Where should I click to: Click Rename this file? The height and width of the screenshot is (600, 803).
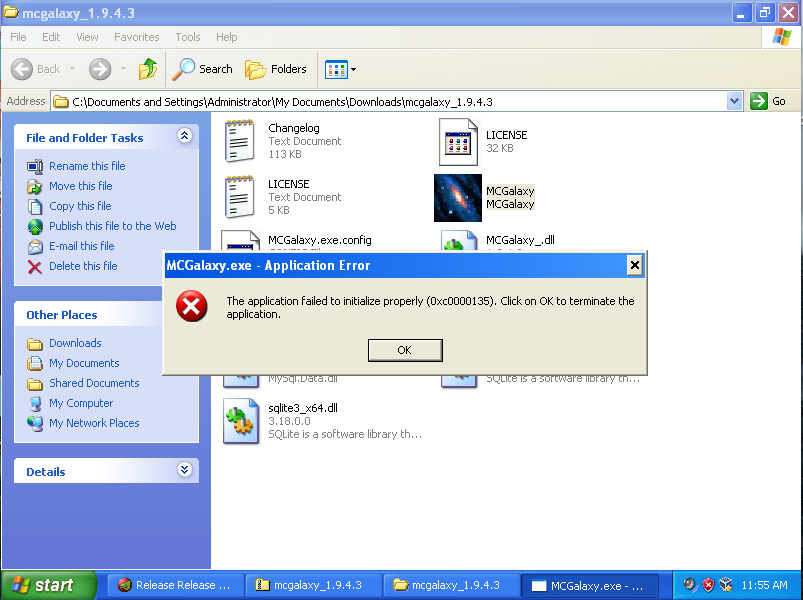pos(87,166)
